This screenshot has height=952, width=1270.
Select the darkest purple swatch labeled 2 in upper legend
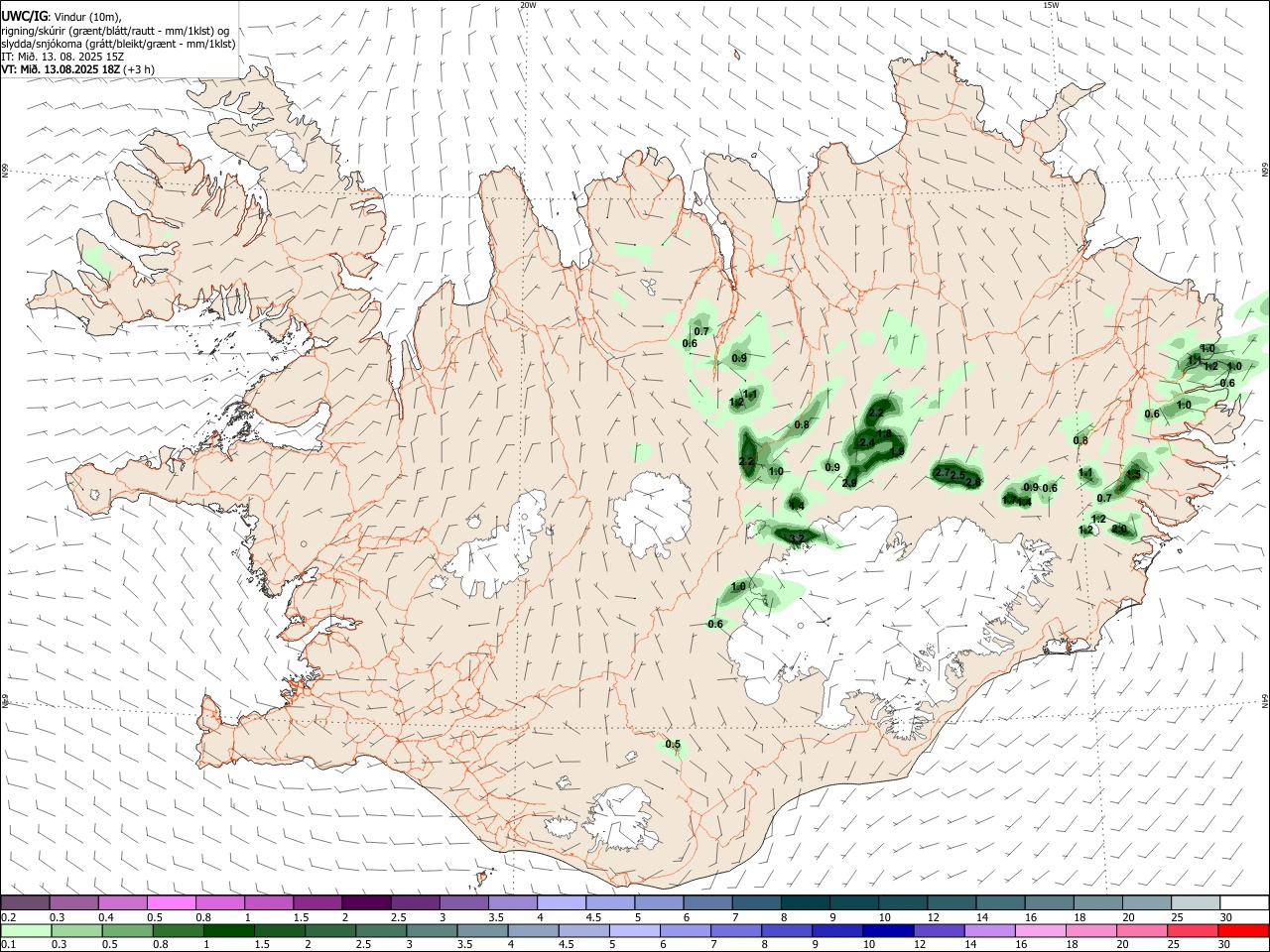(x=366, y=902)
